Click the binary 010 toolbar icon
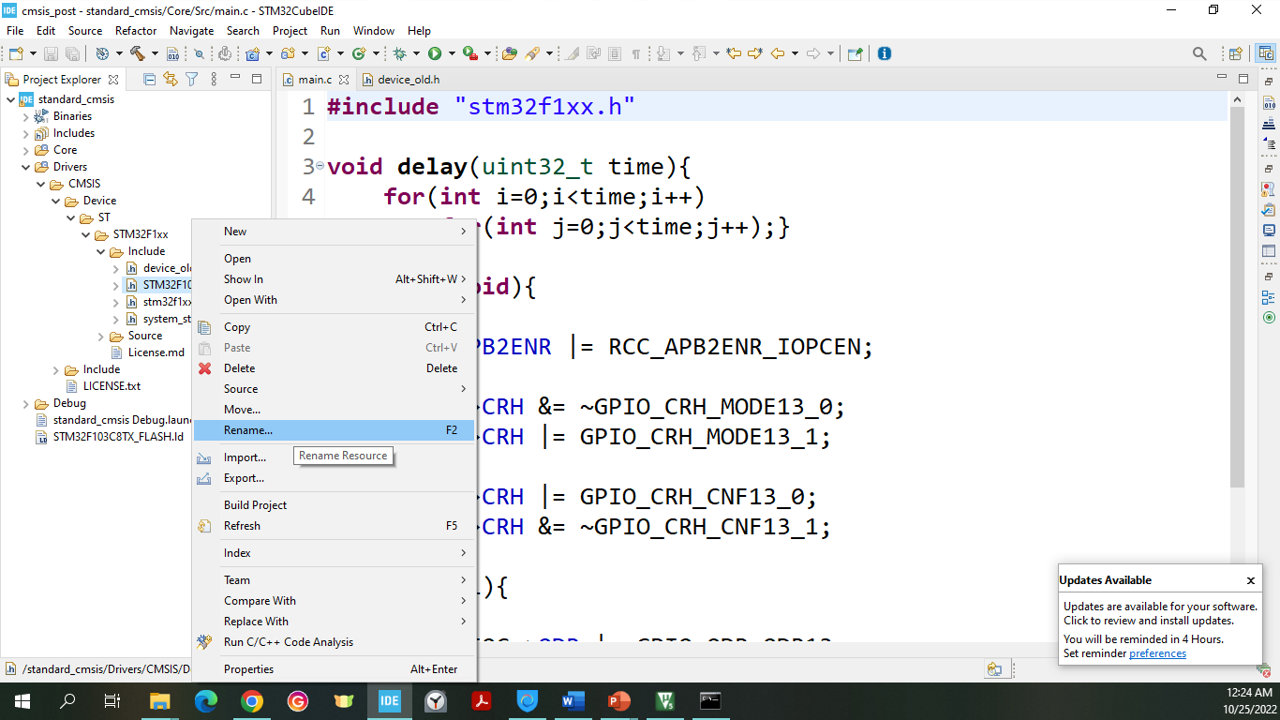Image resolution: width=1280 pixels, height=720 pixels. (173, 54)
